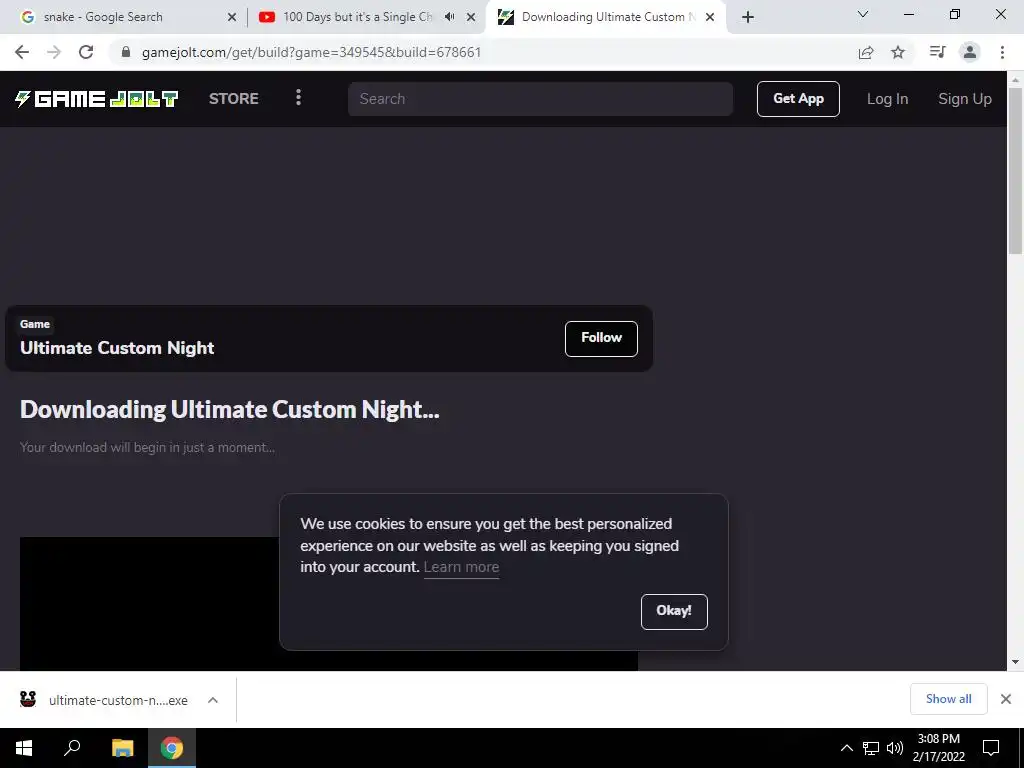Open the downloaded ultimate-custom-n....exe file

[x=104, y=700]
